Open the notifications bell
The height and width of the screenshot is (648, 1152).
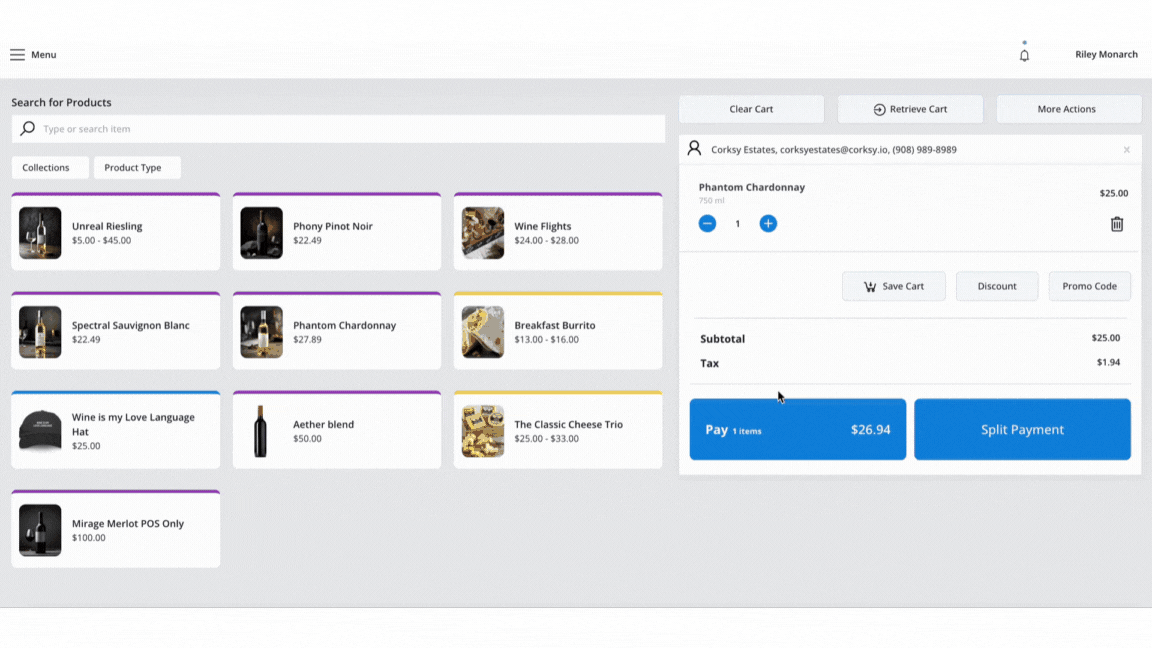[1024, 55]
